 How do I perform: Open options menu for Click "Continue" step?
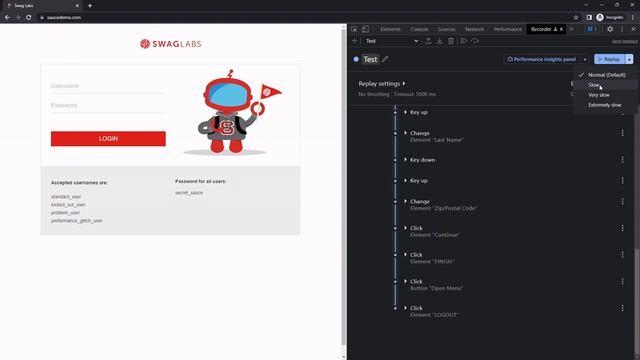tap(622, 228)
